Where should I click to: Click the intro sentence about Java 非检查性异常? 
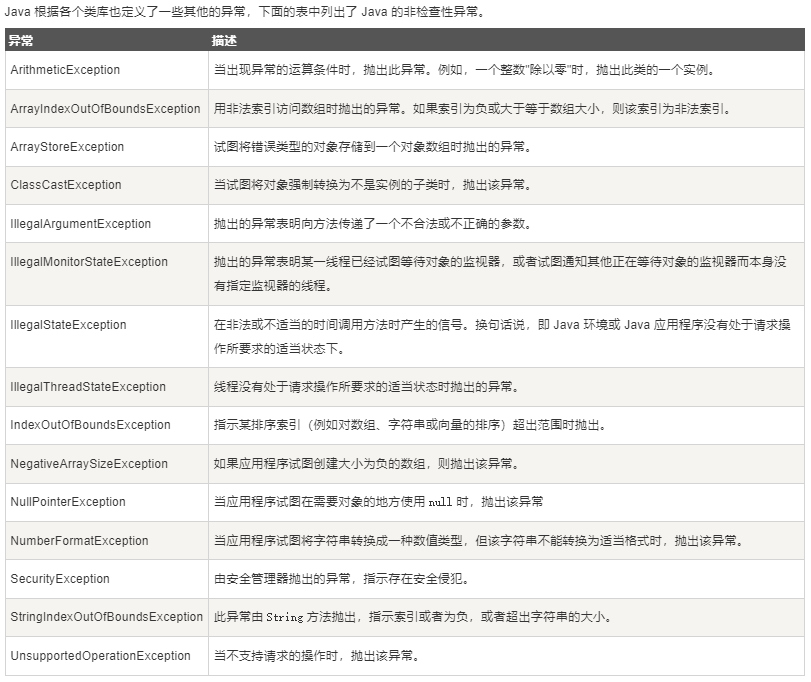246,11
